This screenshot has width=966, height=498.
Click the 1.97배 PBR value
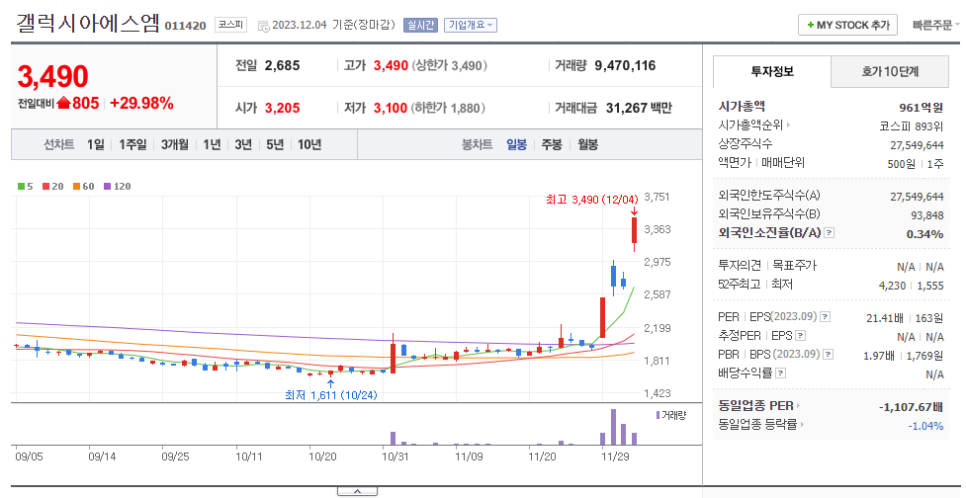tap(879, 355)
